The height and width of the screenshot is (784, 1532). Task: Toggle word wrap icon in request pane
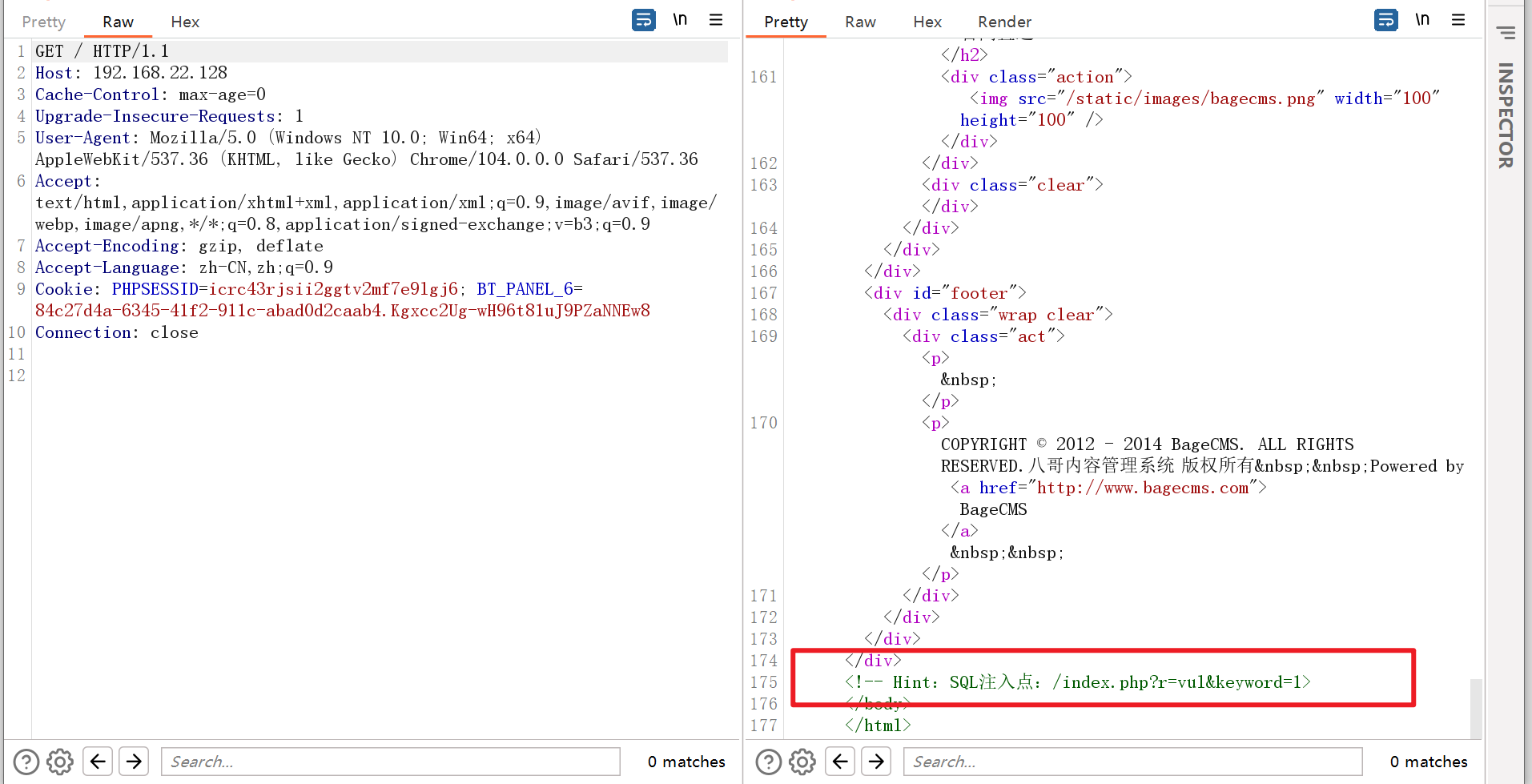(644, 19)
